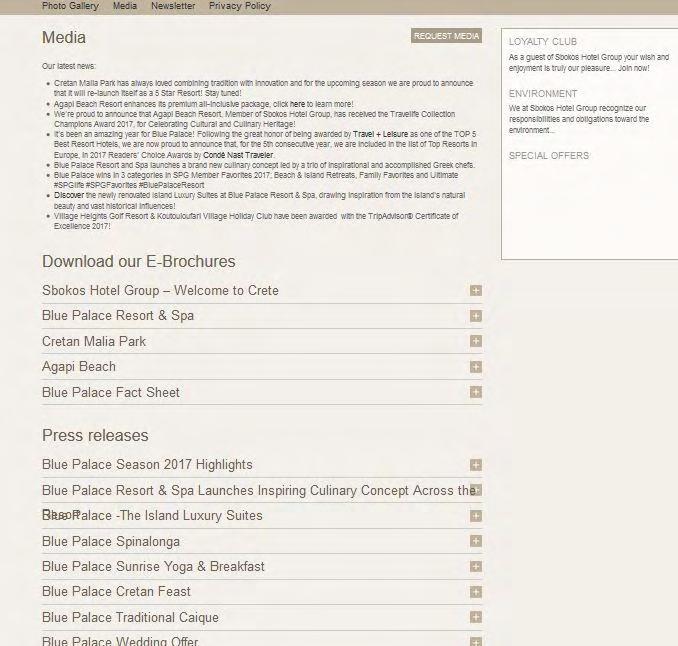This screenshot has width=678, height=646.
Task: Open Blue Palace Cretan Feast press release
Action: (262, 592)
